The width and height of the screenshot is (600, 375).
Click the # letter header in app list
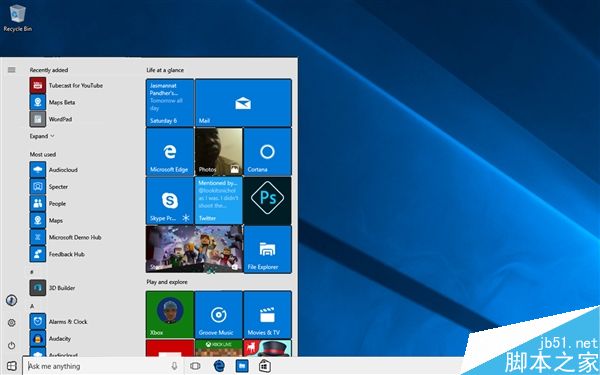(x=32, y=272)
